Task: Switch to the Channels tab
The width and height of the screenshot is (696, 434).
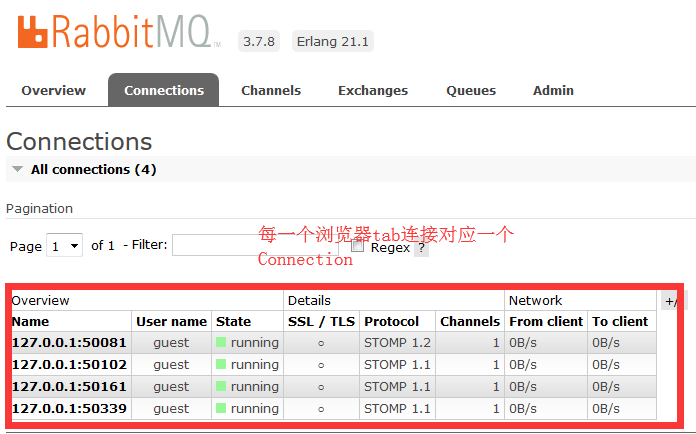Action: click(271, 91)
